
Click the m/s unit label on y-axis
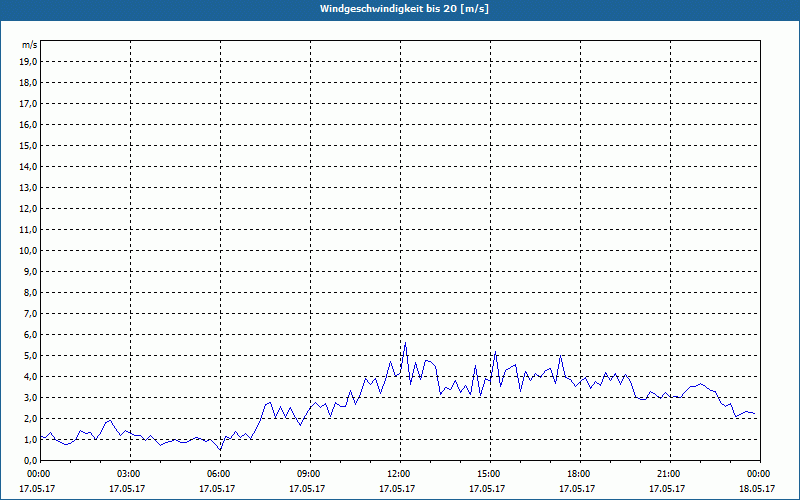pos(30,45)
